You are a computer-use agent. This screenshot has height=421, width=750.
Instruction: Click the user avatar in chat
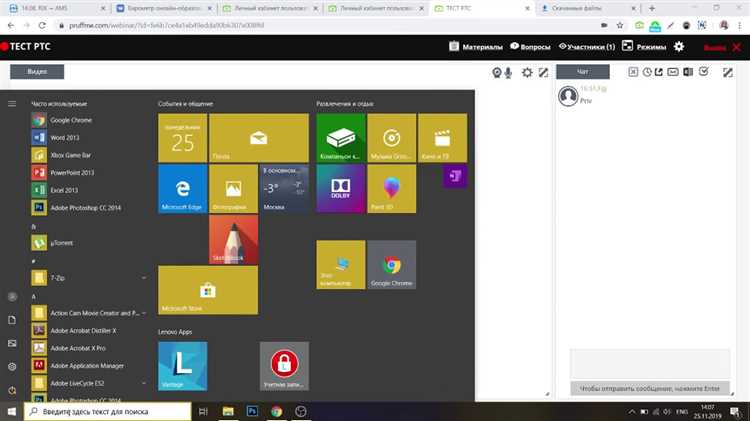568,96
